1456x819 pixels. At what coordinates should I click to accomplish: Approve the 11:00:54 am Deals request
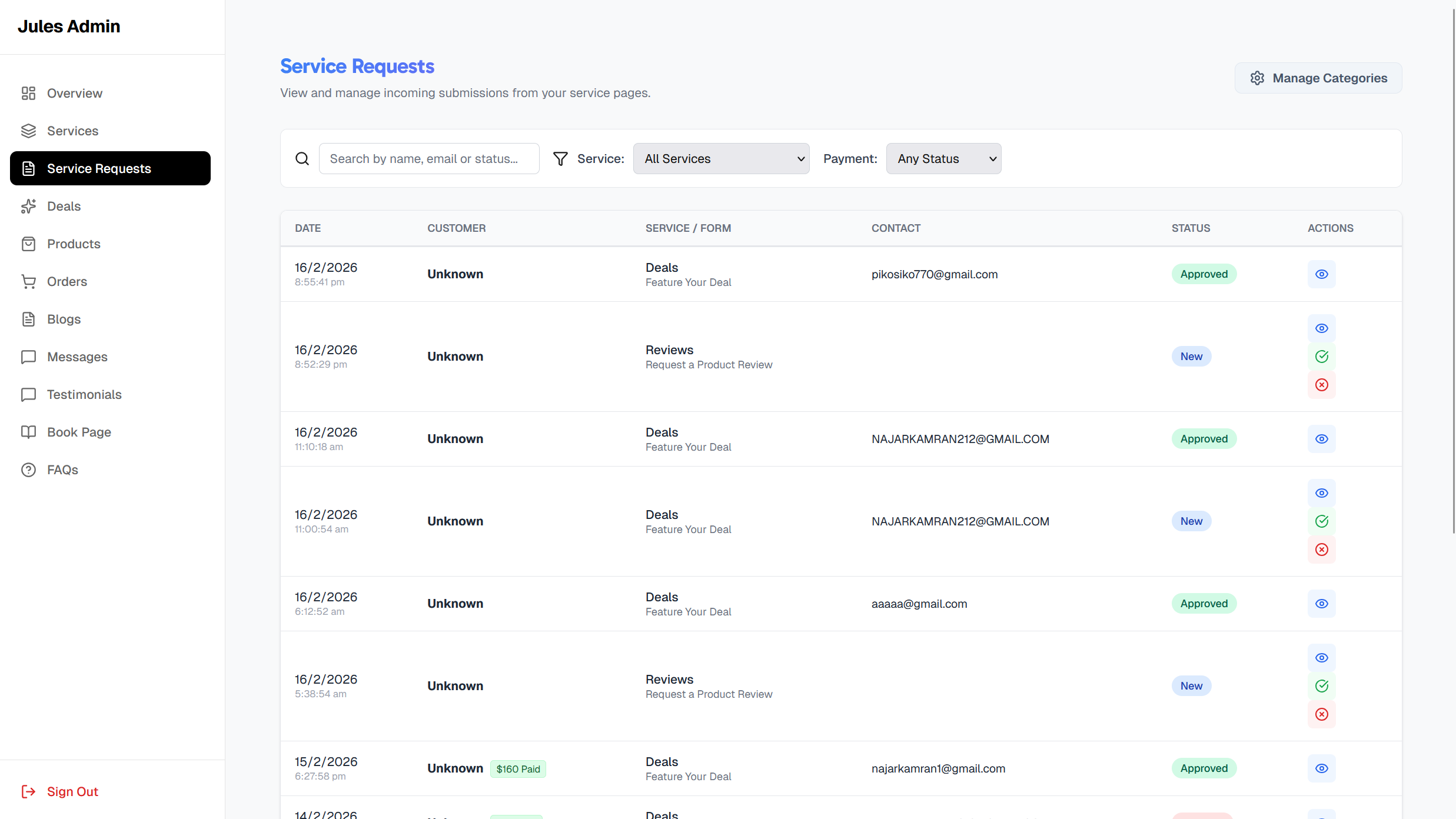coord(1321,521)
